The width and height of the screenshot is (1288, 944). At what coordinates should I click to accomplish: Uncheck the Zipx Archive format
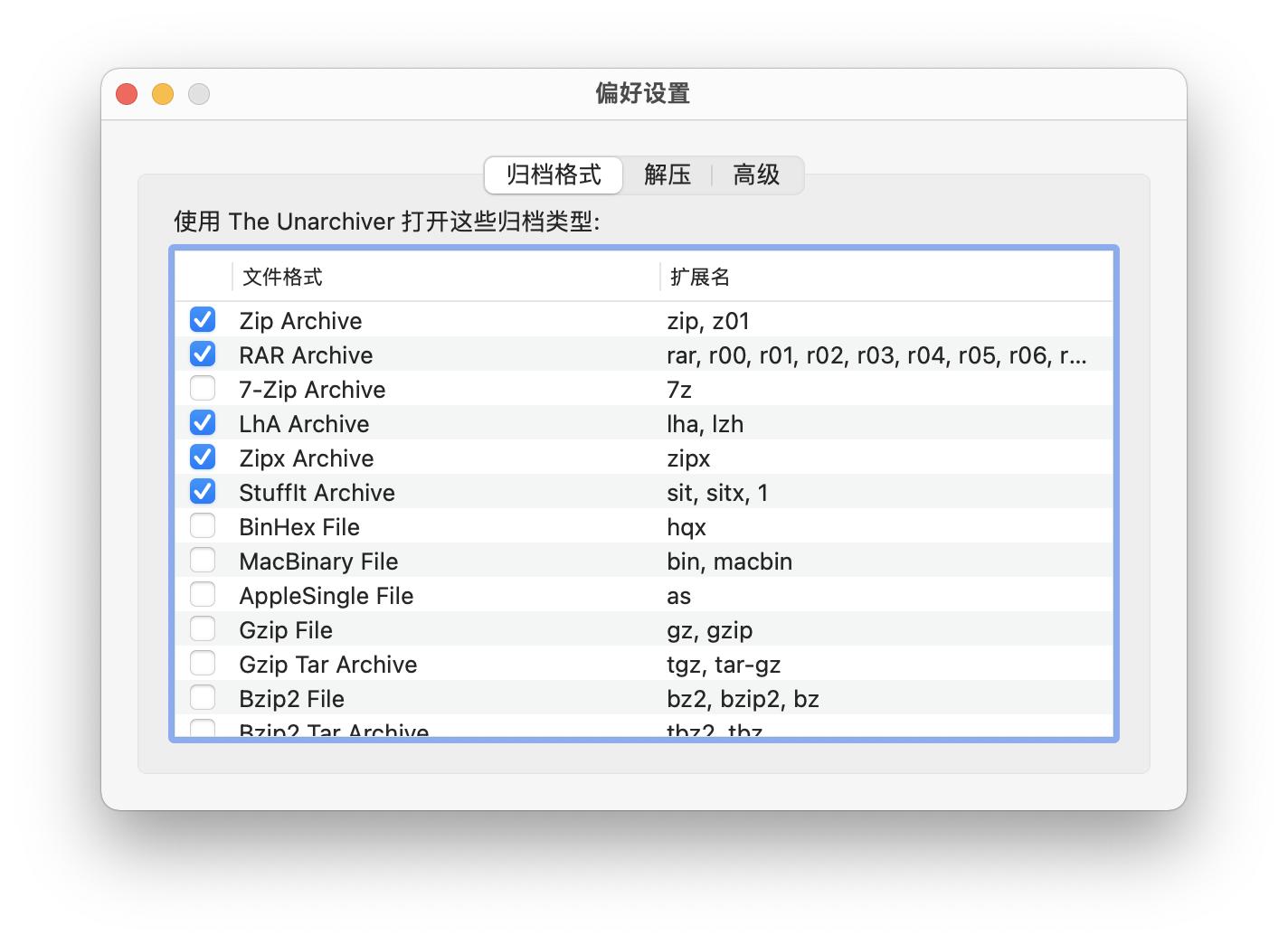click(203, 457)
